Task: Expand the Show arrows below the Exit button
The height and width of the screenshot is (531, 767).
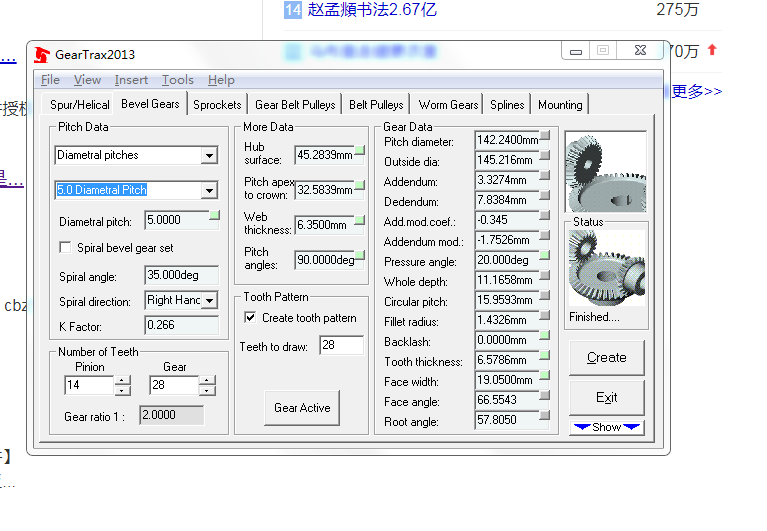Action: coord(606,427)
